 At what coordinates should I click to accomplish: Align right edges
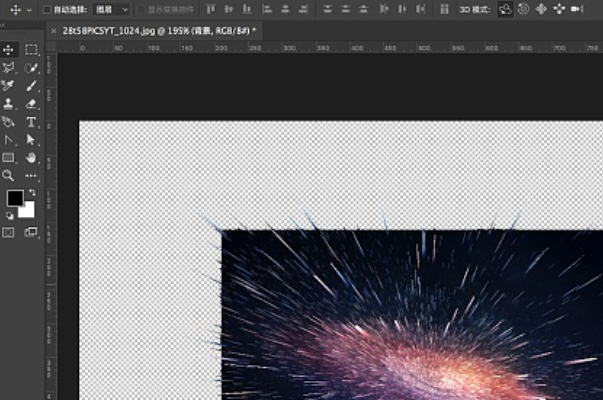pos(303,9)
